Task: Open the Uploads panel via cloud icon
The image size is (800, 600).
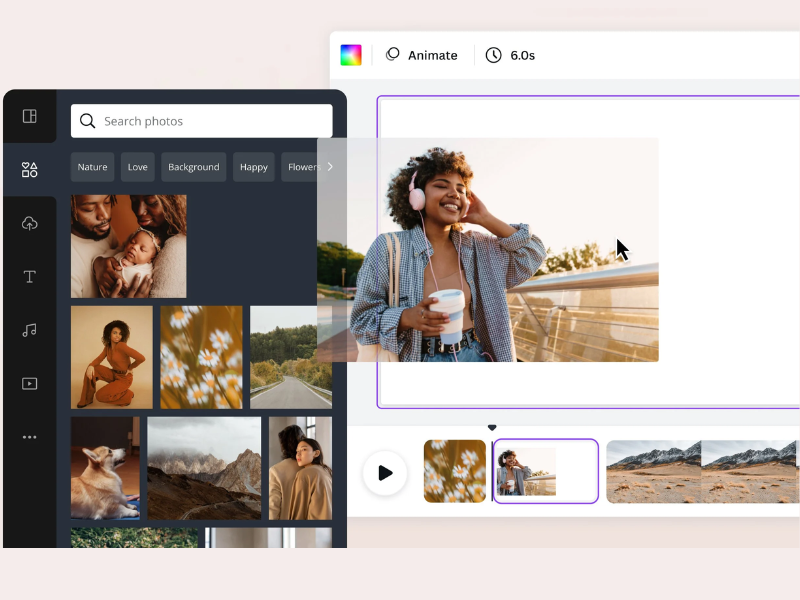Action: [x=29, y=223]
